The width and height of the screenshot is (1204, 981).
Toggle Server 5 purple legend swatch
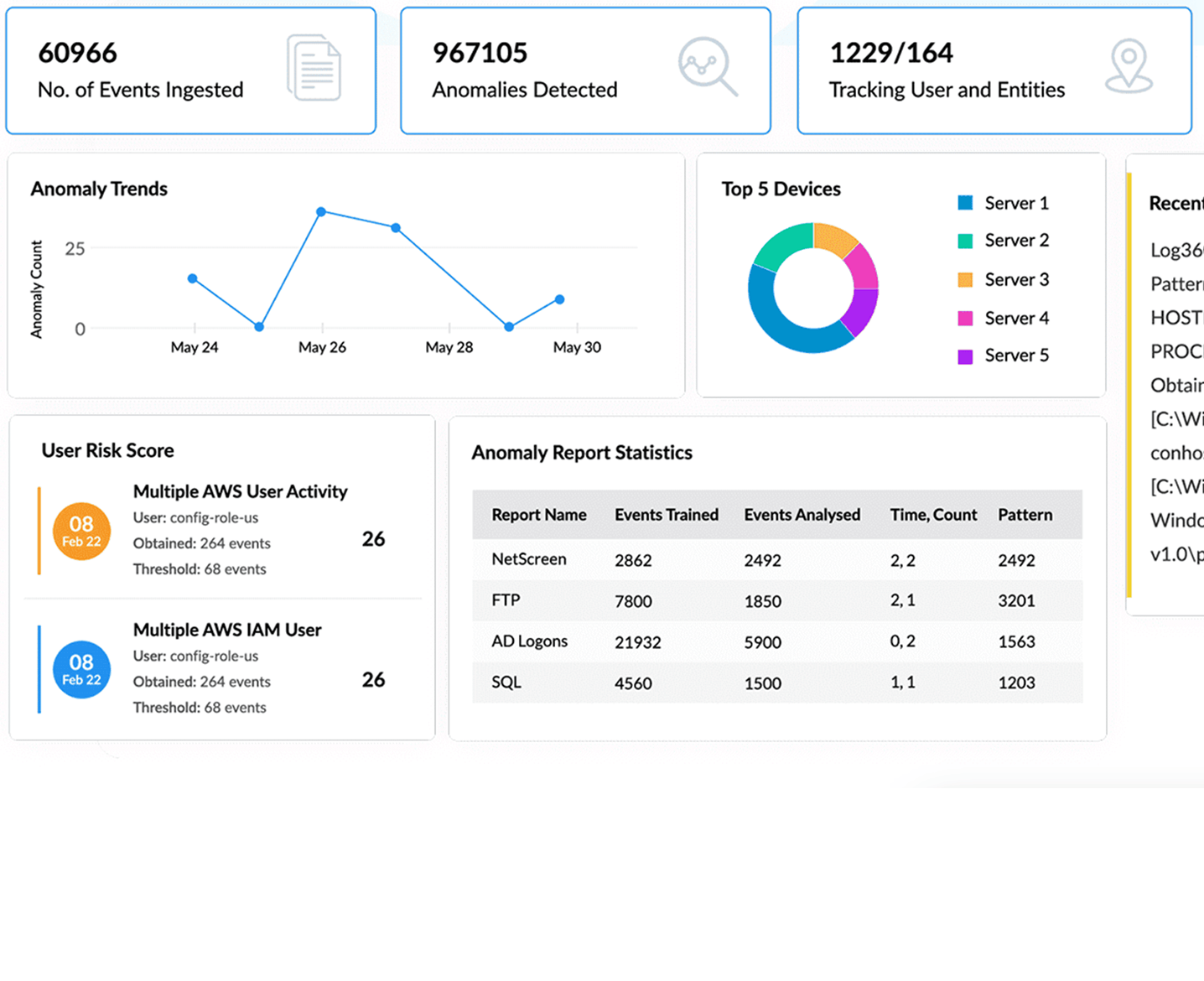pyautogui.click(x=965, y=356)
